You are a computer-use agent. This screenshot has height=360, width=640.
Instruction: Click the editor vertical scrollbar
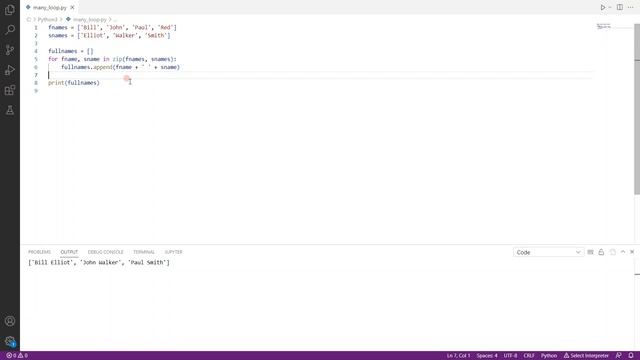(637, 109)
